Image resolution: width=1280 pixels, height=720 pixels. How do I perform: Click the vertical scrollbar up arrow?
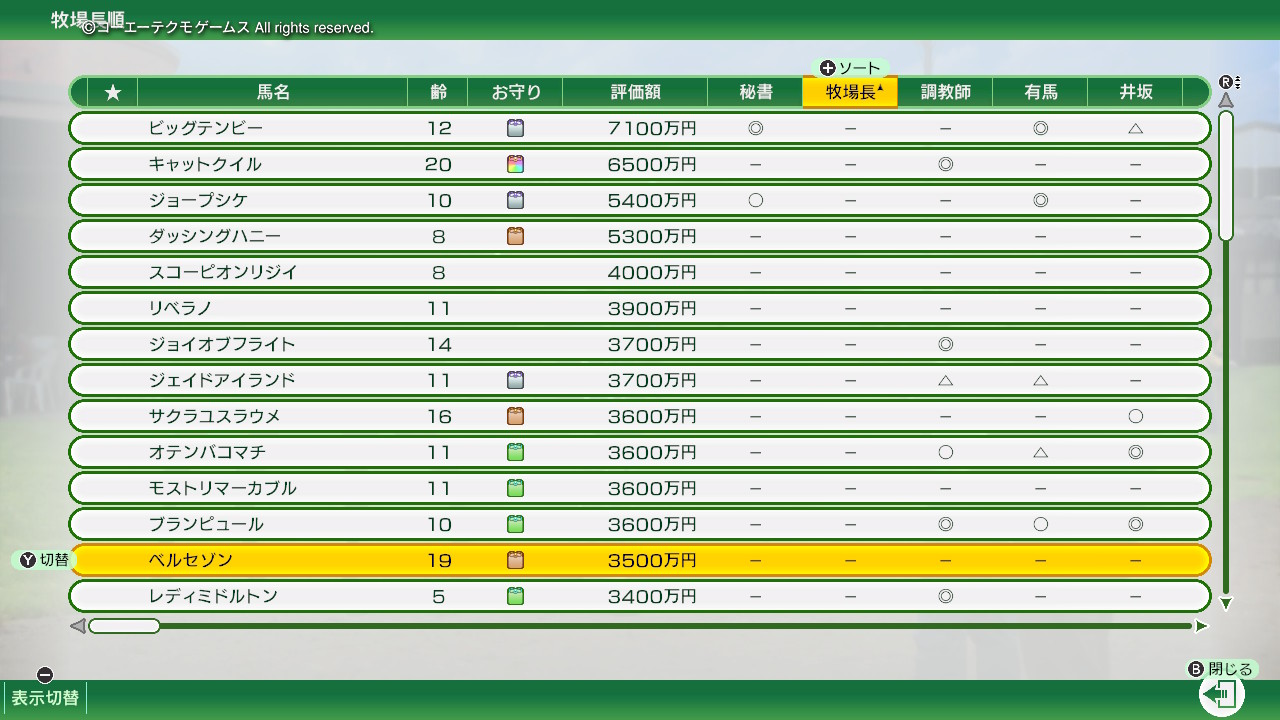click(x=1226, y=100)
